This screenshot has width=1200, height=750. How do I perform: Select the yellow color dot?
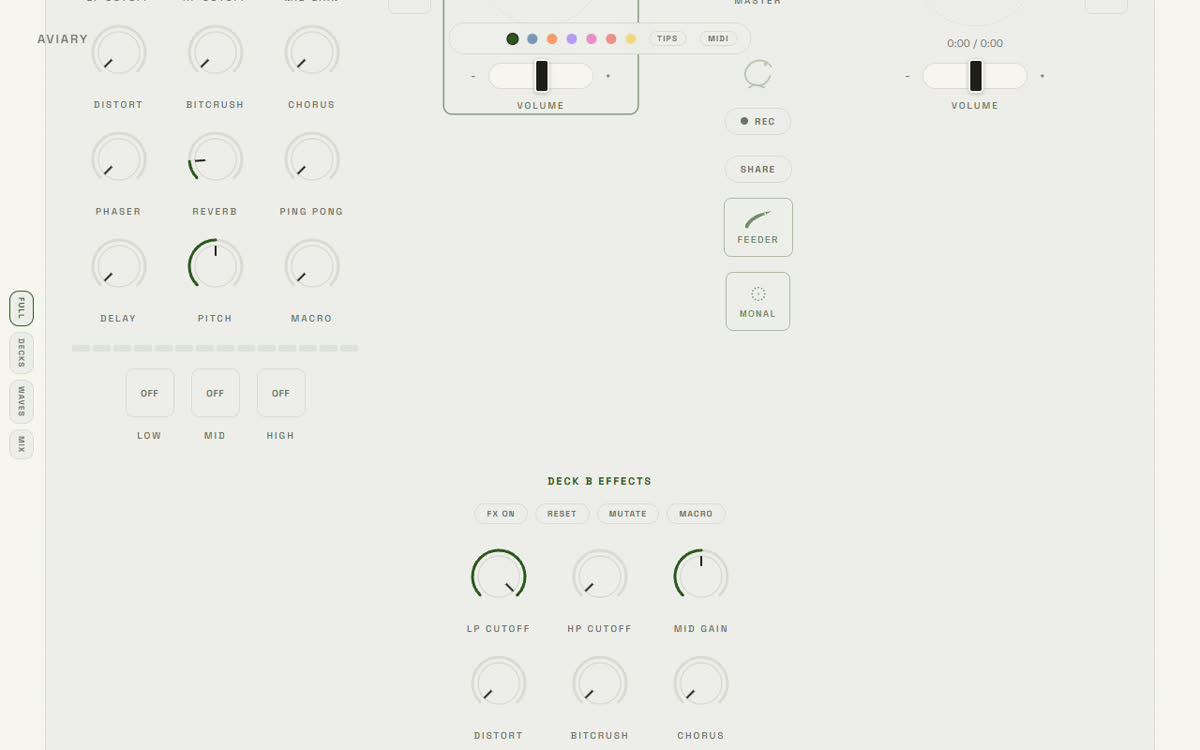click(631, 39)
